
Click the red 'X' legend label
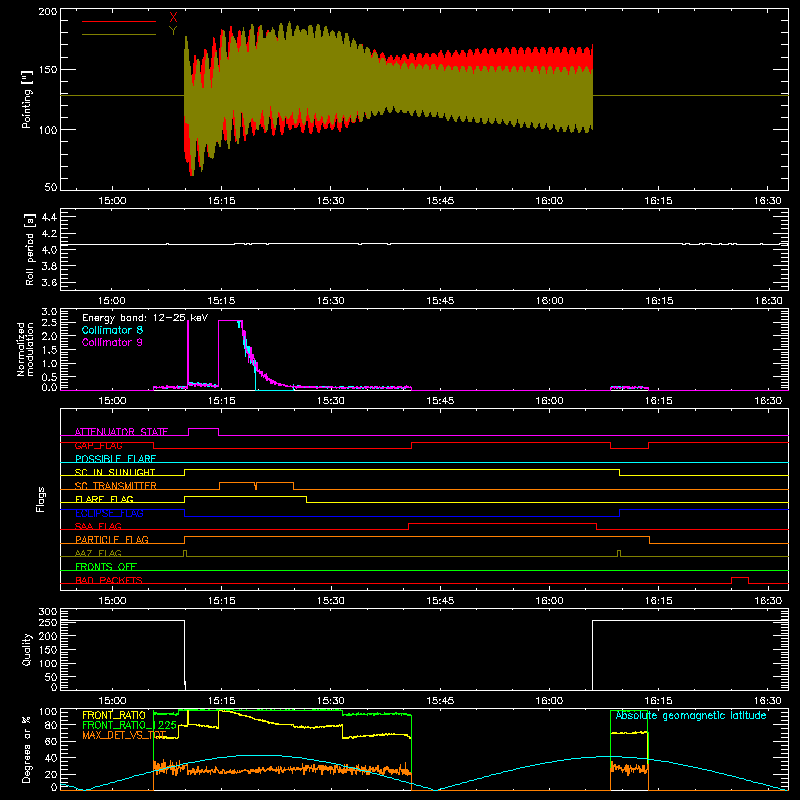tap(173, 18)
